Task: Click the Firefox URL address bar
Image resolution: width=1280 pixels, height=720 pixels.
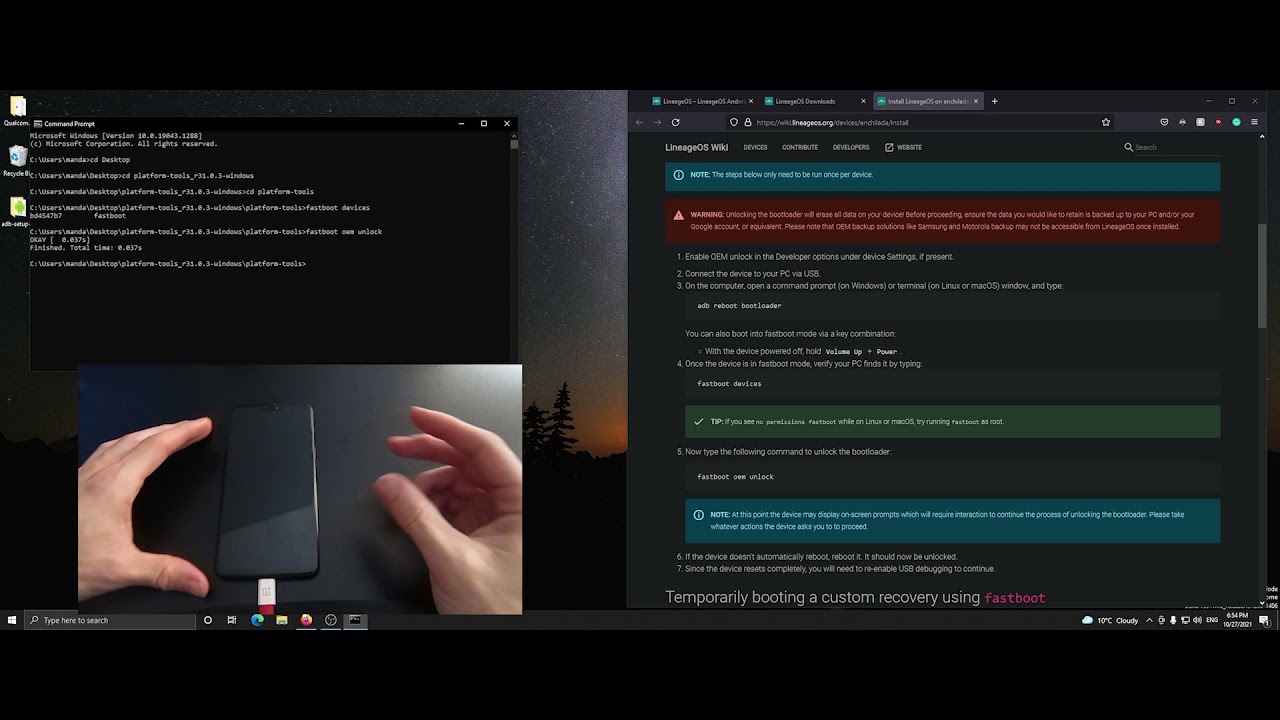Action: click(x=920, y=122)
